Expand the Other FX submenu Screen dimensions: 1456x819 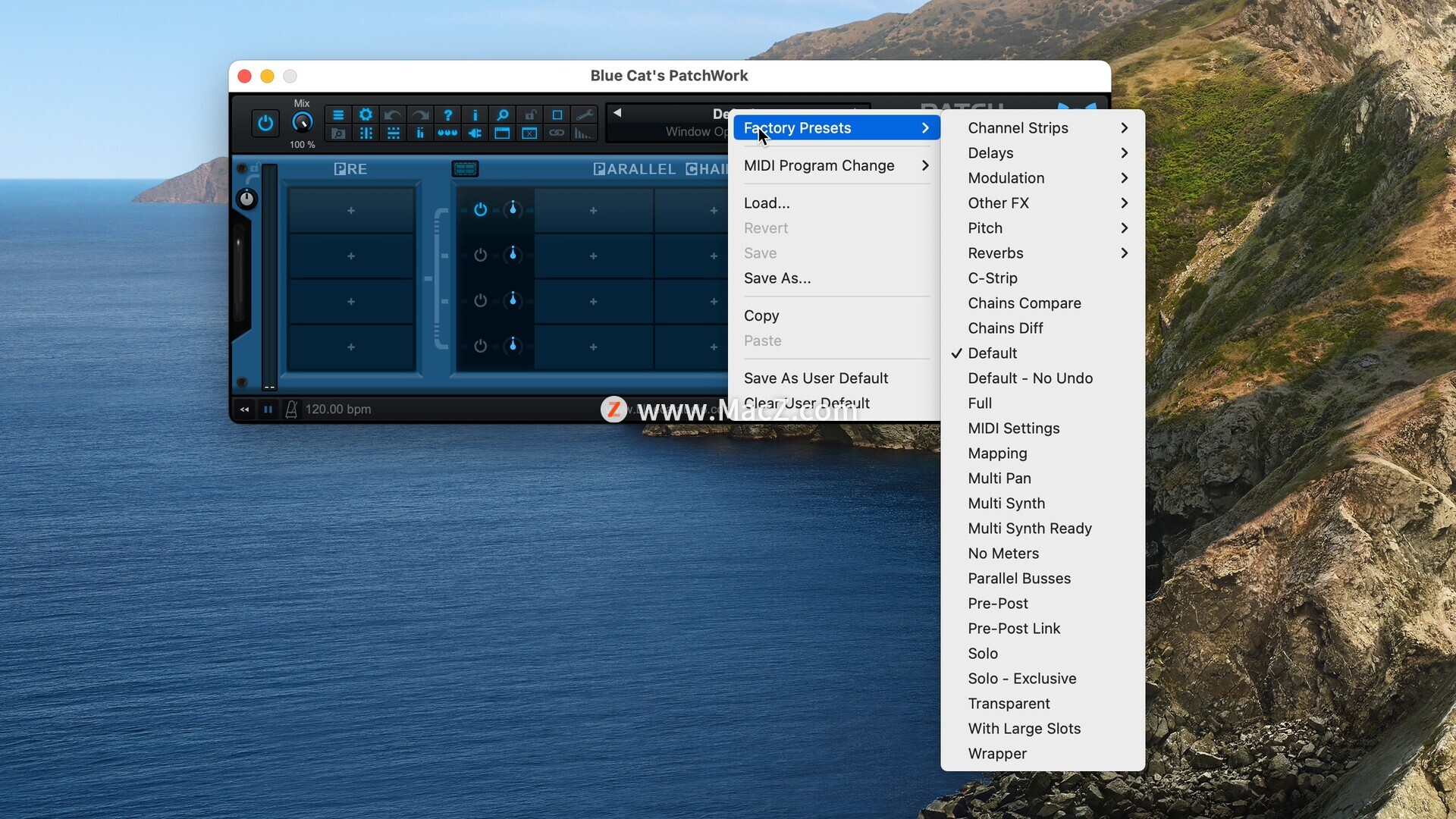coord(1043,203)
